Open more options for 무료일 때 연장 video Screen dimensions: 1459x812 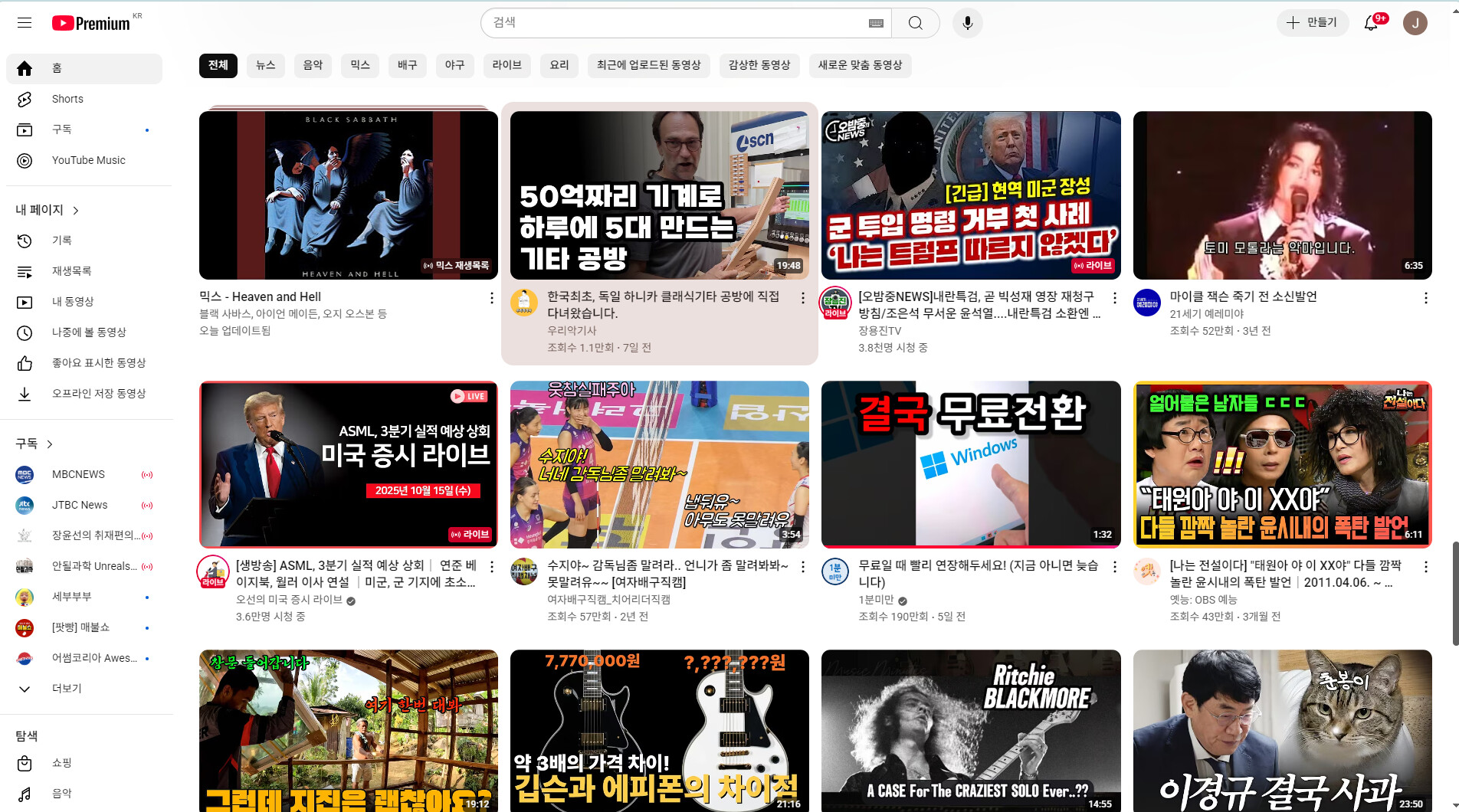coord(1114,566)
